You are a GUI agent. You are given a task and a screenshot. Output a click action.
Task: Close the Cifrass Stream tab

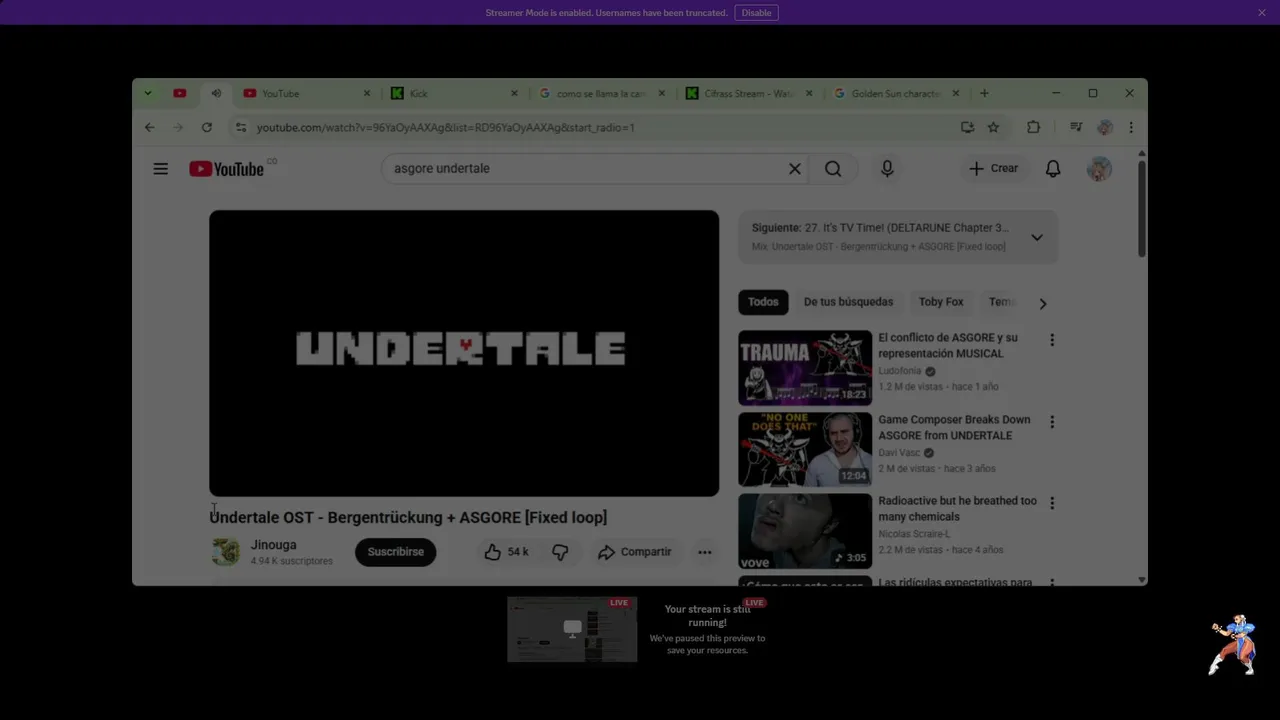point(809,93)
